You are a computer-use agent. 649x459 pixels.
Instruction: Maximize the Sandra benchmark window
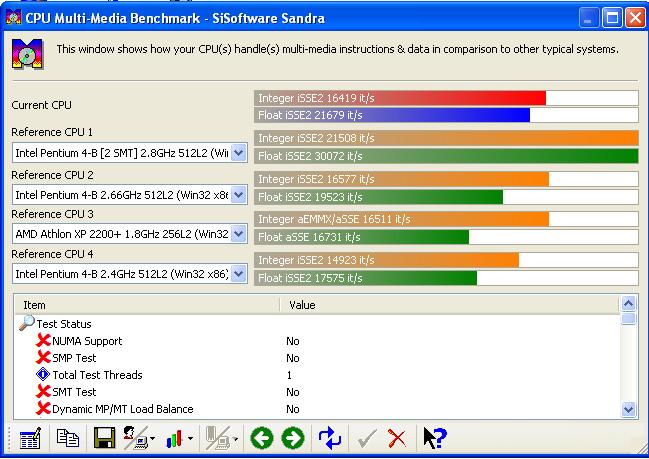[x=612, y=18]
